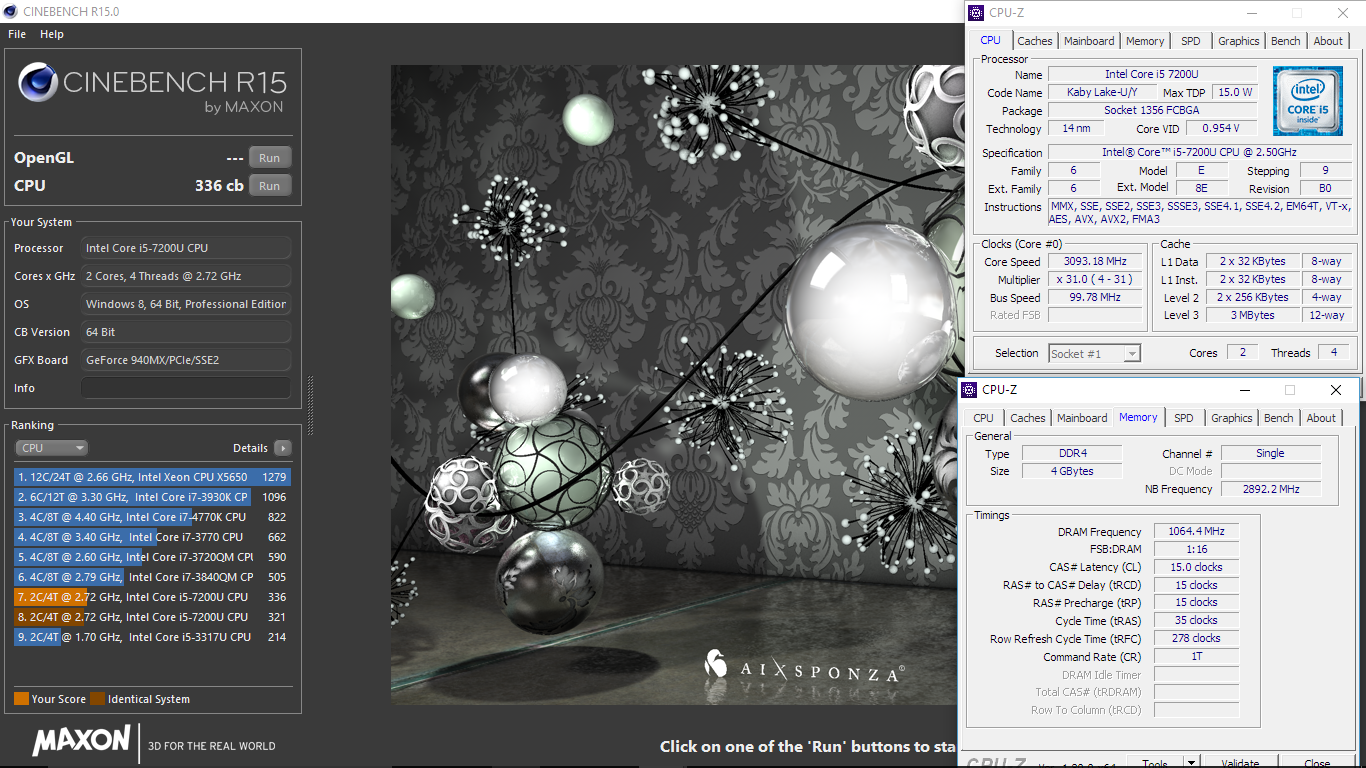
Task: Click the Core VID value 0.954 V
Action: [x=1221, y=128]
